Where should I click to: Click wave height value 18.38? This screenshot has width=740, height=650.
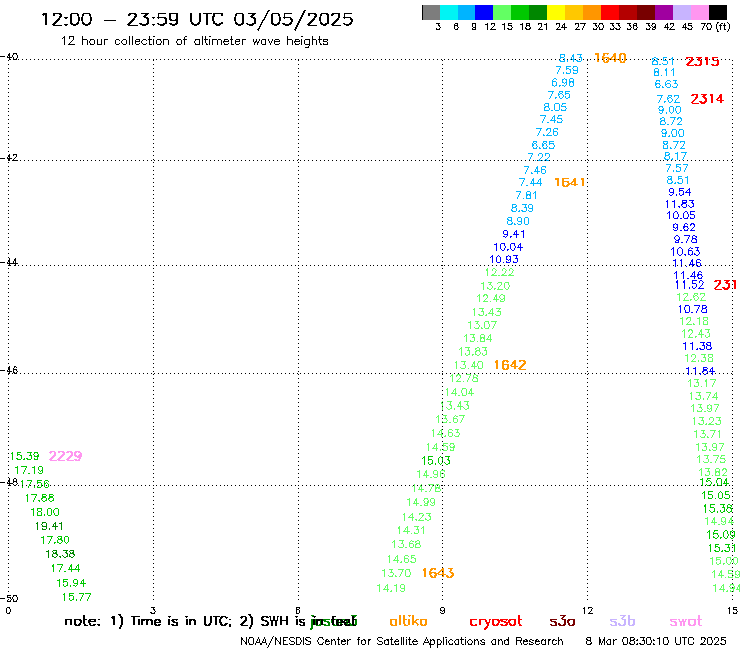pos(60,554)
